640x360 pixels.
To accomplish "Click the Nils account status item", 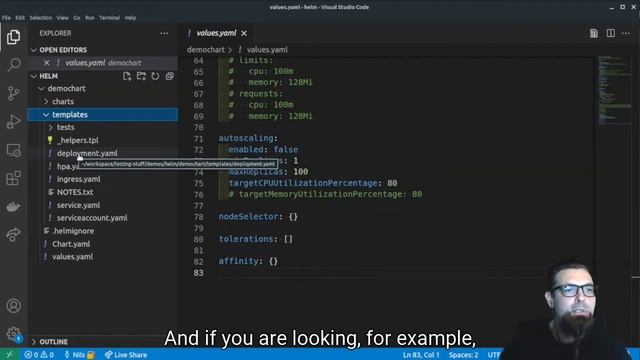I will tap(80, 355).
